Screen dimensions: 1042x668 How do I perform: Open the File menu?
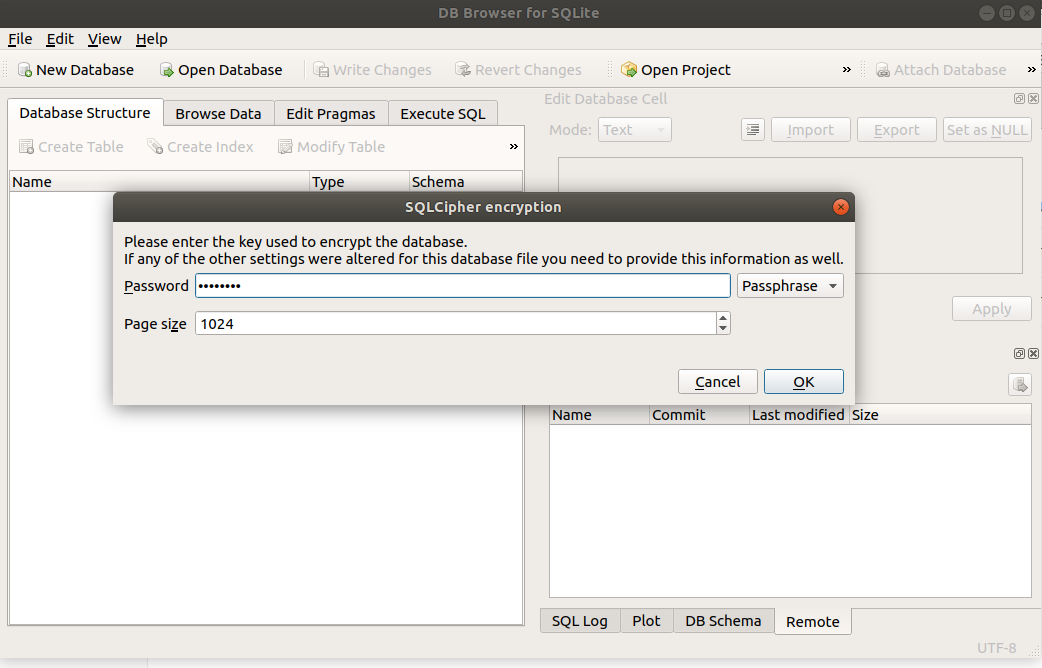[x=20, y=39]
